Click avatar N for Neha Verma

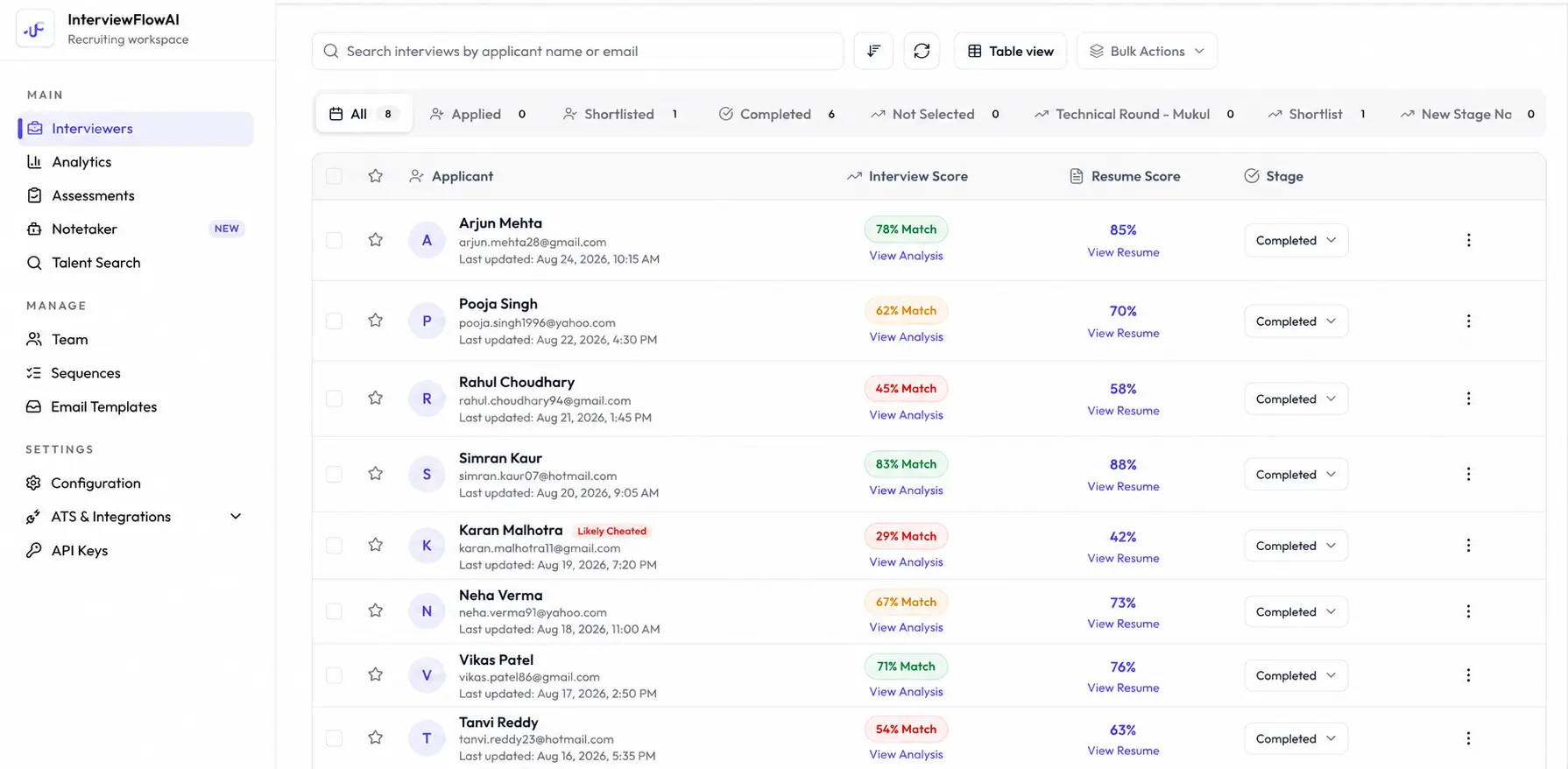(x=427, y=611)
